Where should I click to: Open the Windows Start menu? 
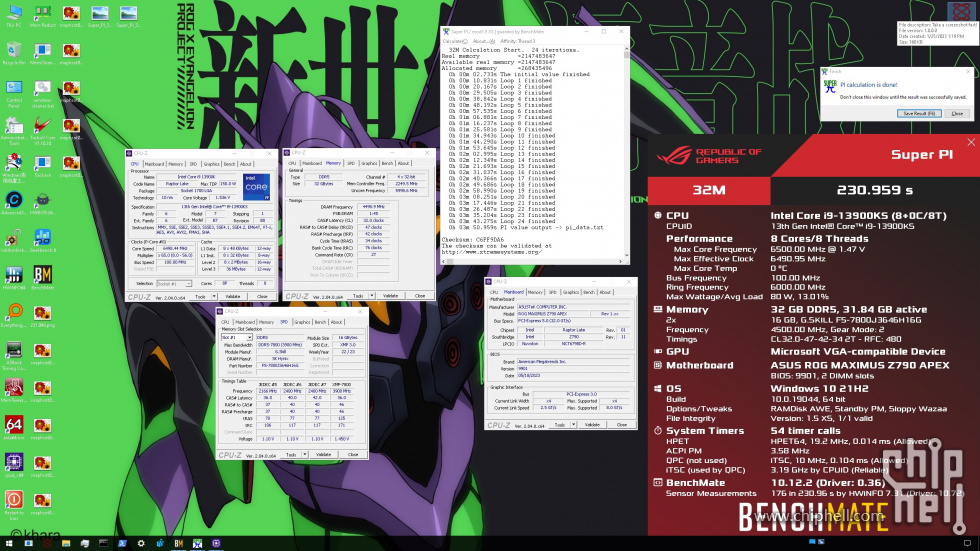[9, 544]
